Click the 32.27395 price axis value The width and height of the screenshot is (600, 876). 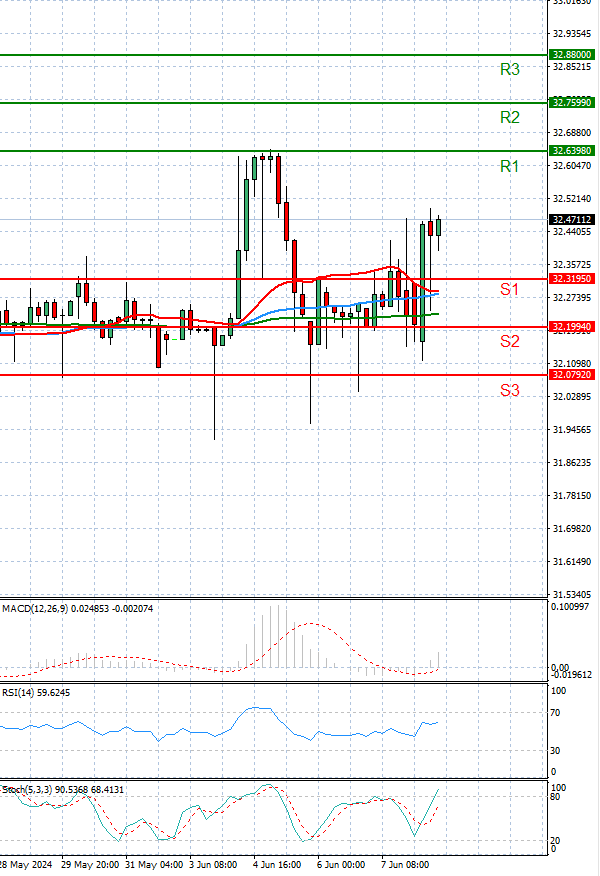click(x=572, y=298)
